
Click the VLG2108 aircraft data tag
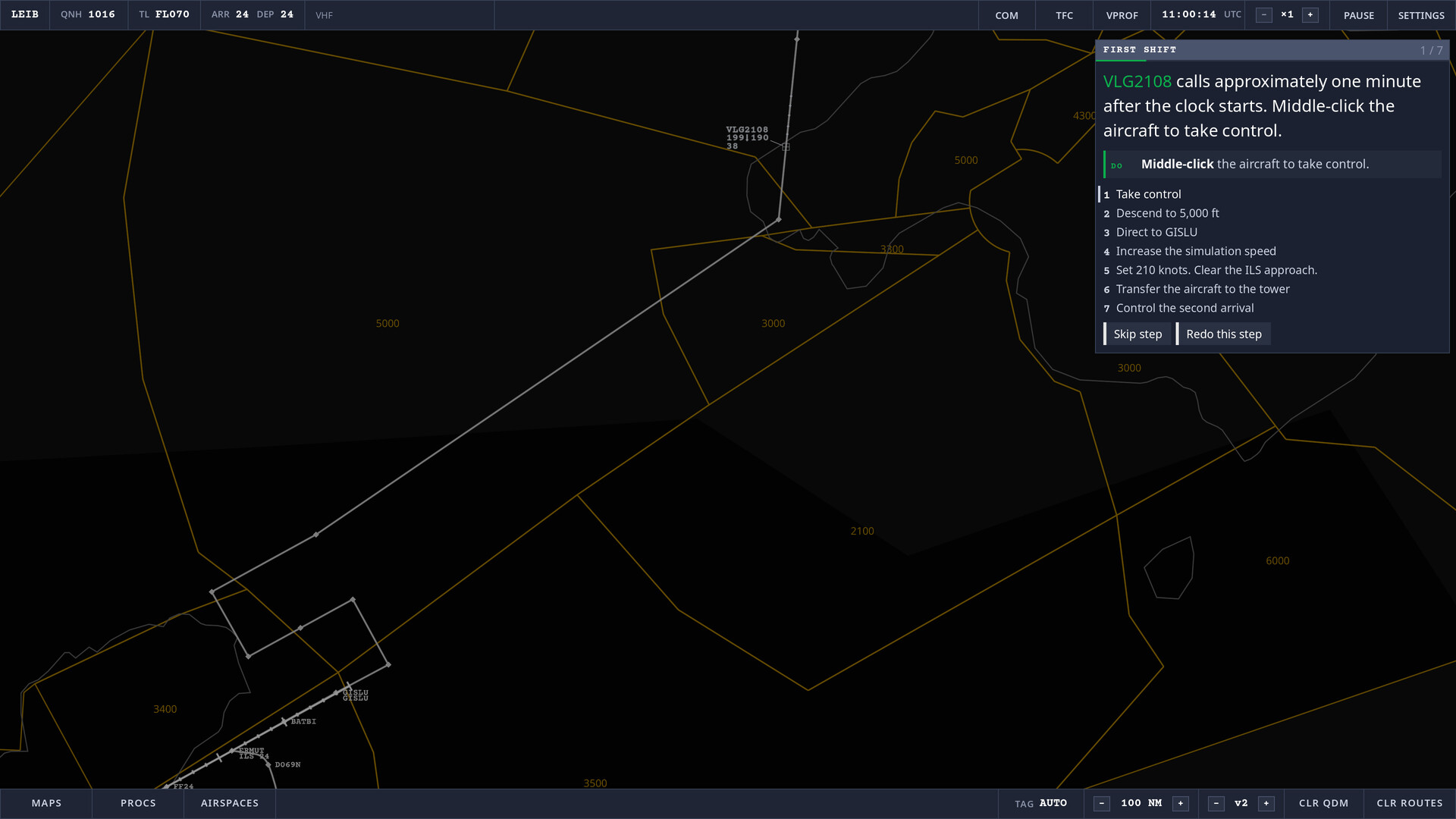[x=747, y=138]
